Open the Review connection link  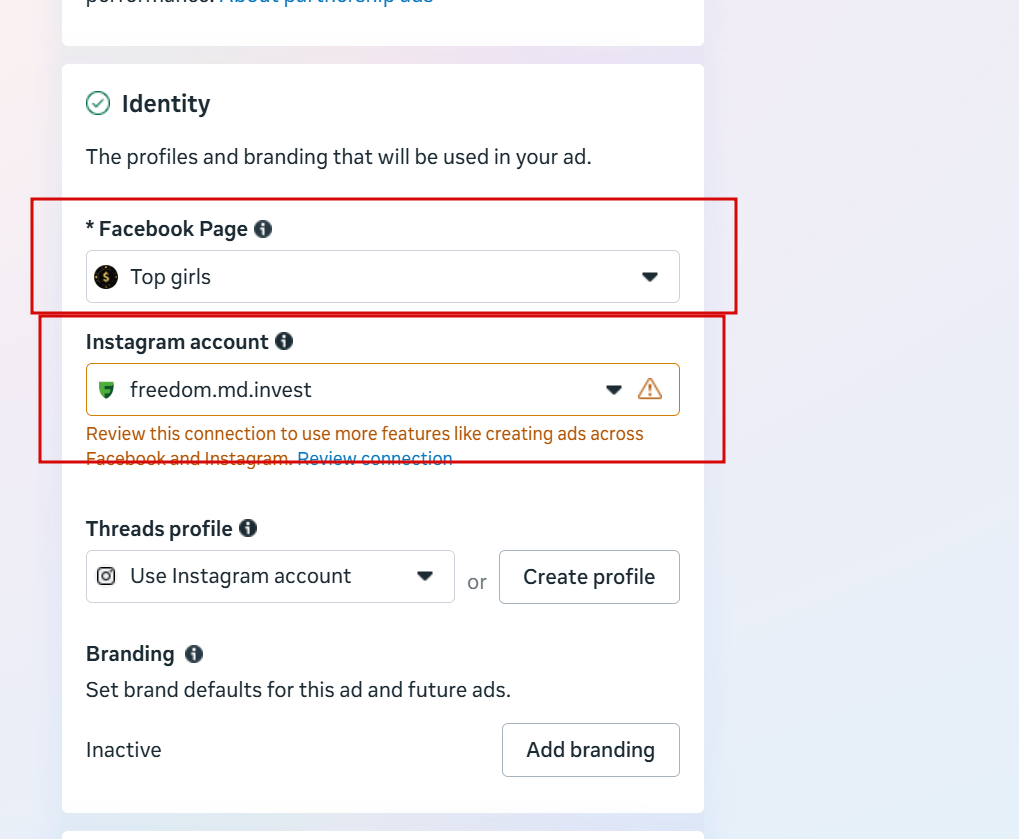tap(375, 459)
